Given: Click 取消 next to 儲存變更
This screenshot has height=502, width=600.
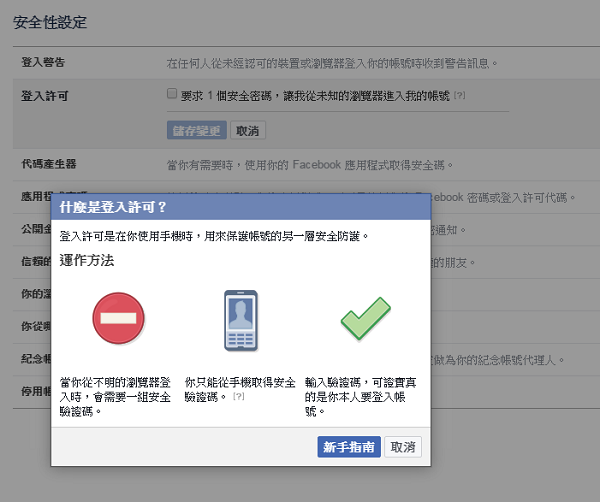Looking at the screenshot, I should [248, 130].
